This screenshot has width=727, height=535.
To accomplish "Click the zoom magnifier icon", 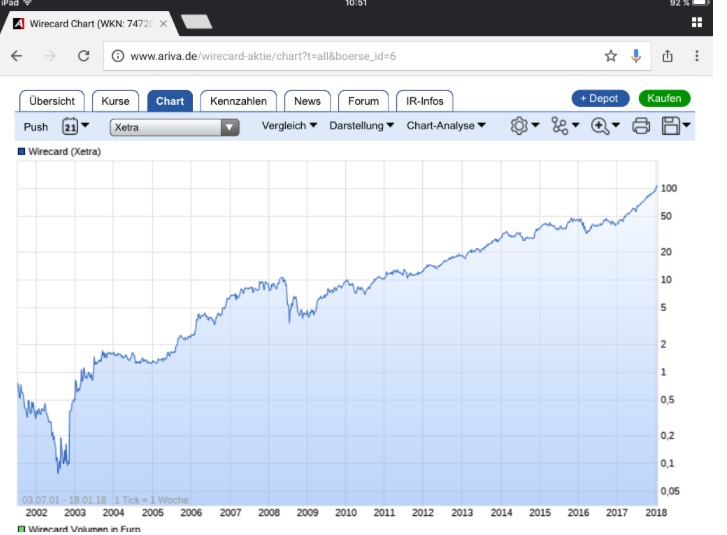I will pos(600,126).
